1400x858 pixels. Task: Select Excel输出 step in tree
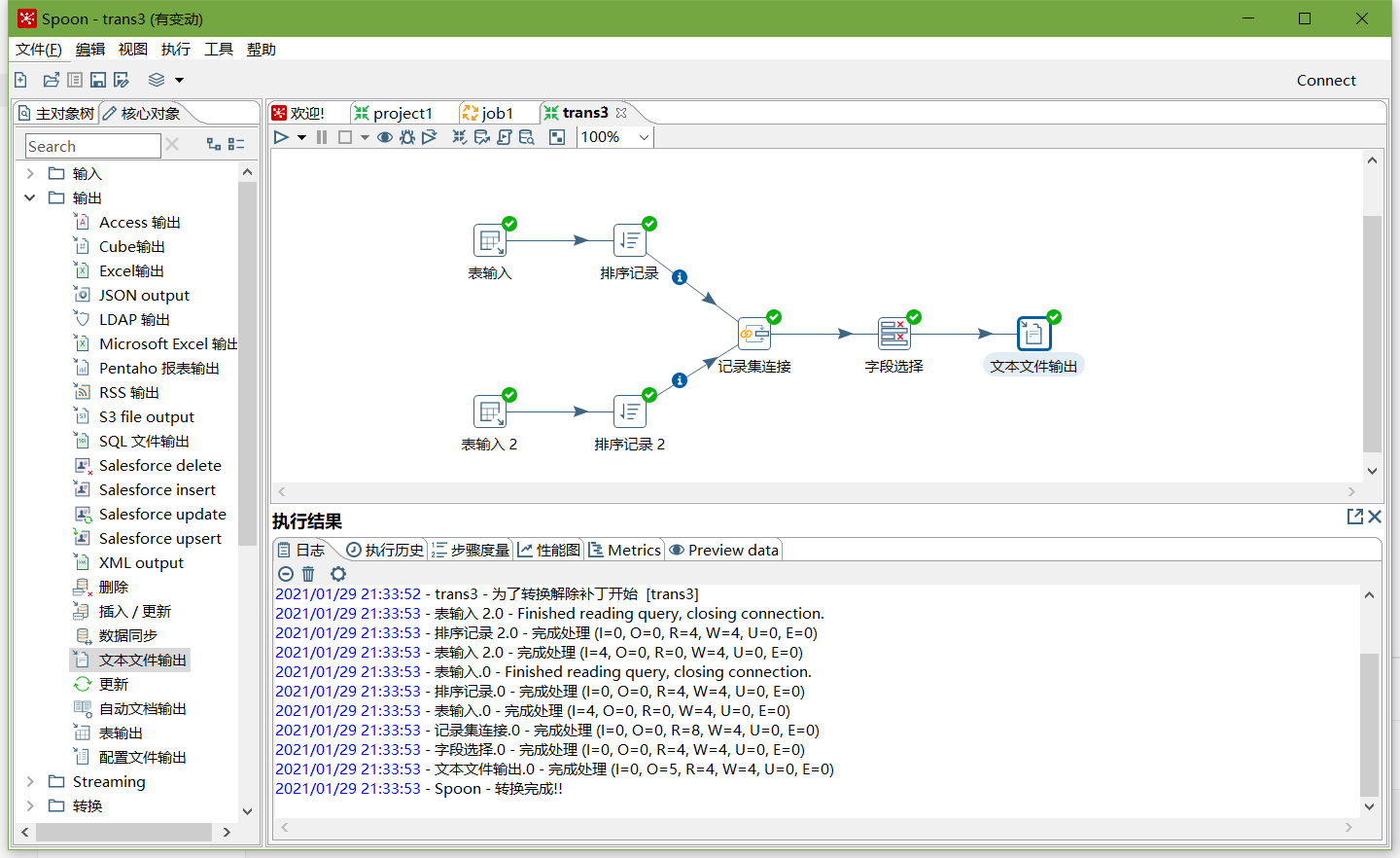131,271
